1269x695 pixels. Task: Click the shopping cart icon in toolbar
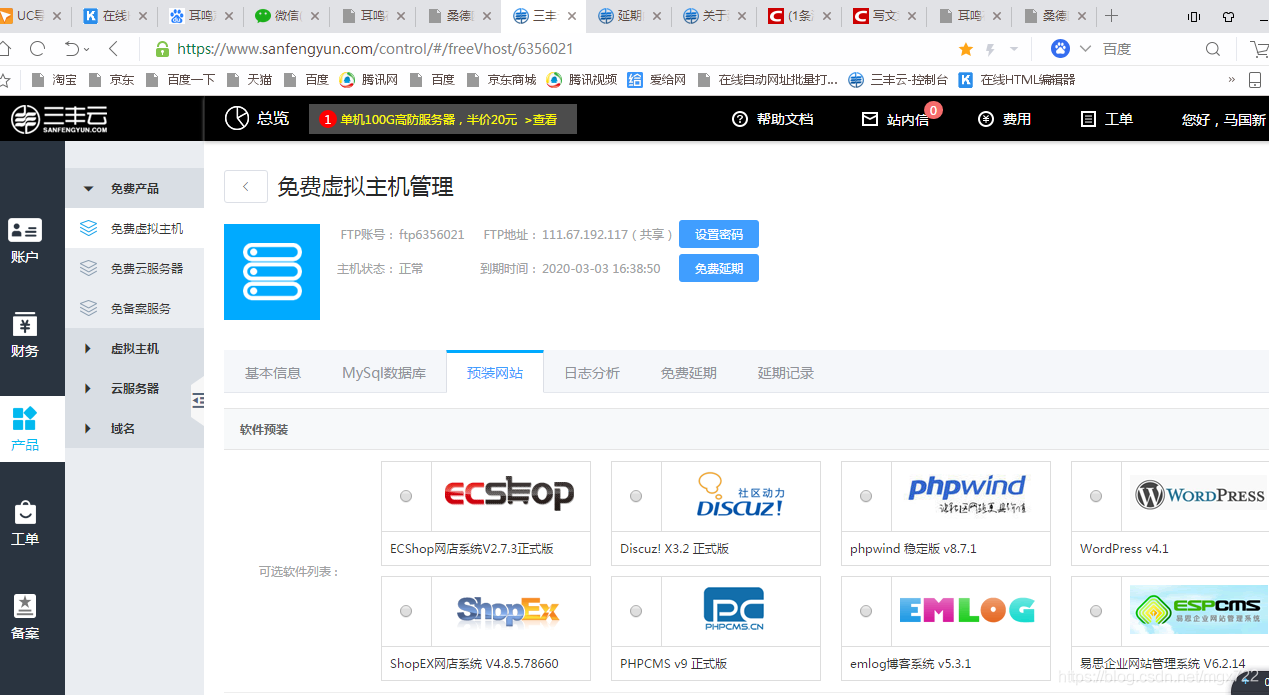1259,49
